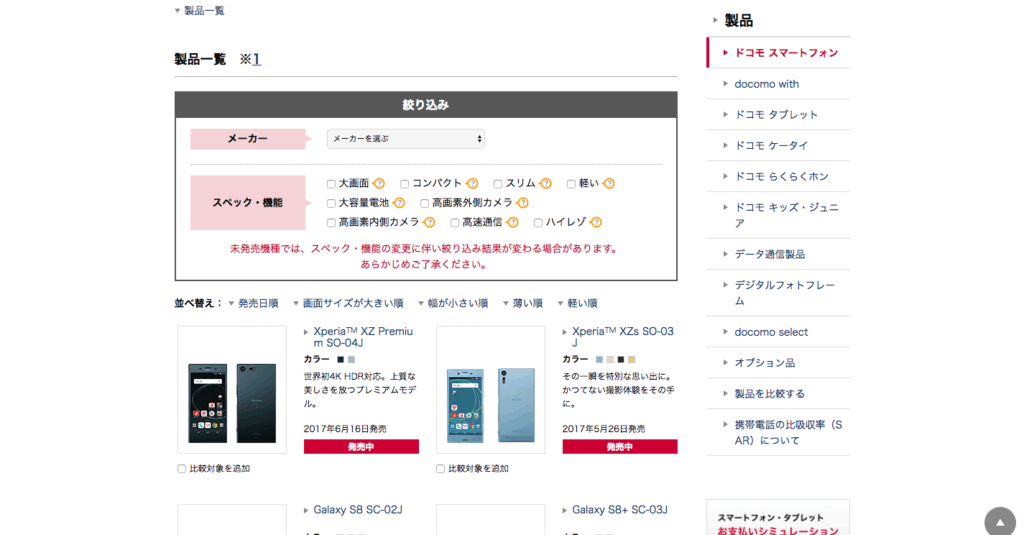Check the 高画素外側カメラ filter

tap(424, 204)
